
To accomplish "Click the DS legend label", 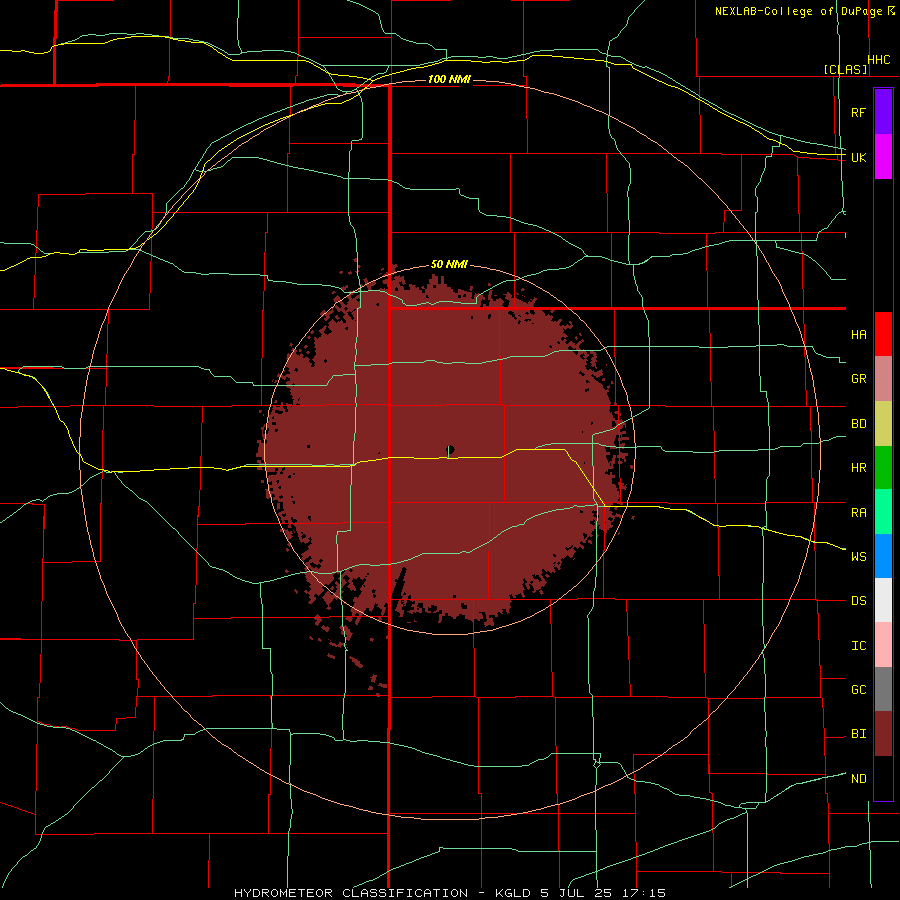I will 858,601.
